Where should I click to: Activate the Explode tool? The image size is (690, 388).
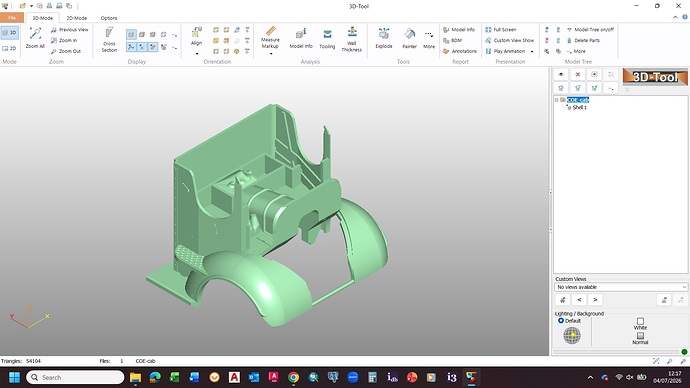click(x=384, y=39)
